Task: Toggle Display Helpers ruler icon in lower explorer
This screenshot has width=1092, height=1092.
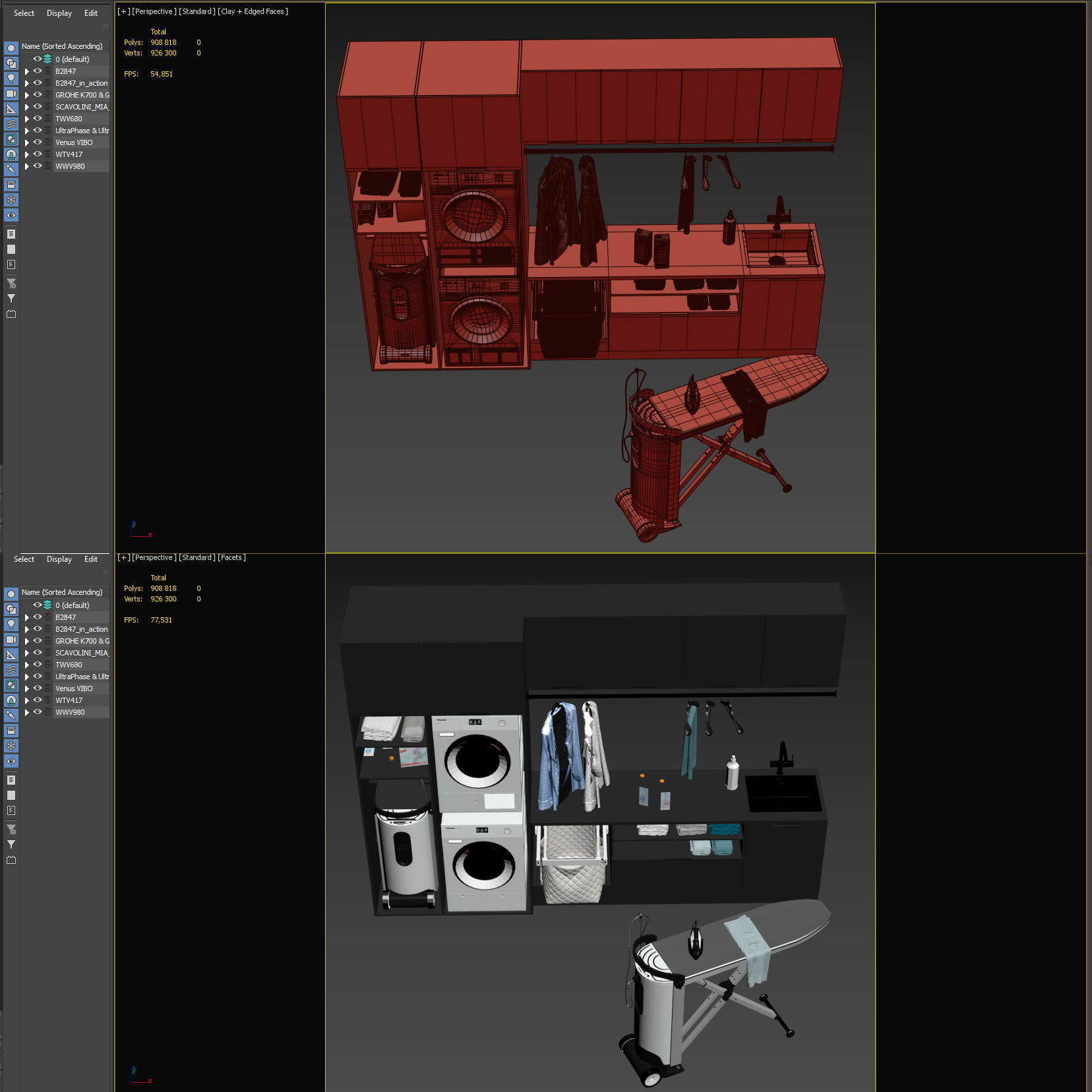Action: click(x=11, y=655)
